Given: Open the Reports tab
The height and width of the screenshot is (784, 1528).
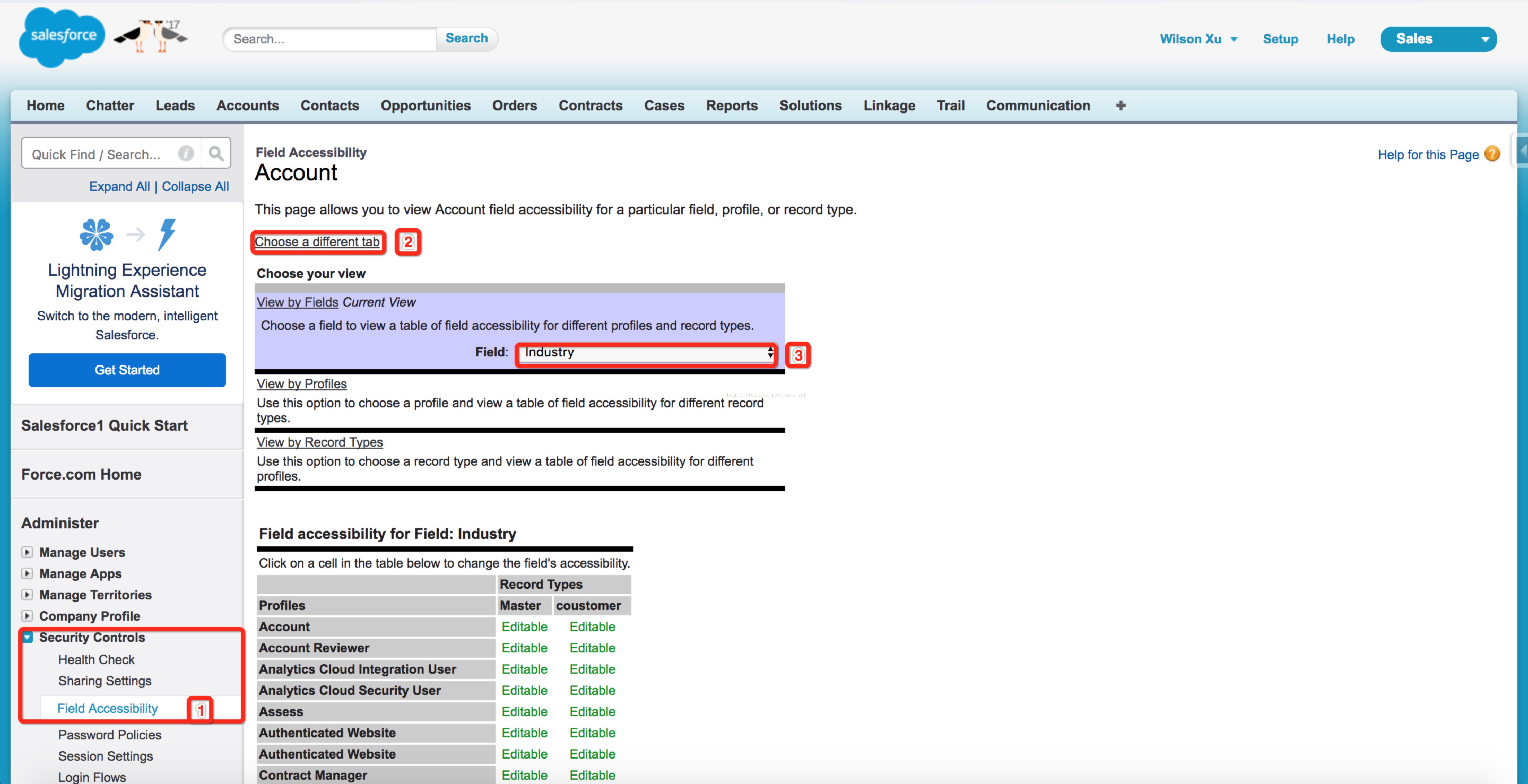Looking at the screenshot, I should (732, 106).
